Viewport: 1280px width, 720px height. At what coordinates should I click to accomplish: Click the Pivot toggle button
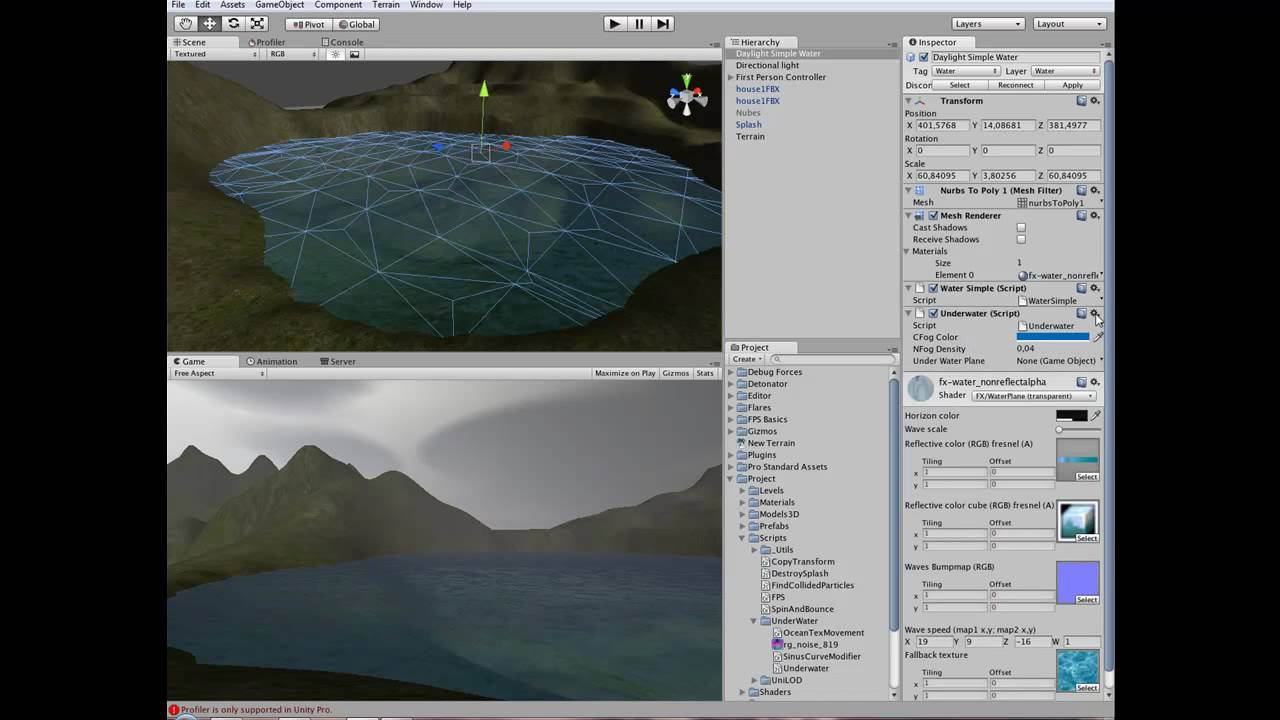(307, 24)
